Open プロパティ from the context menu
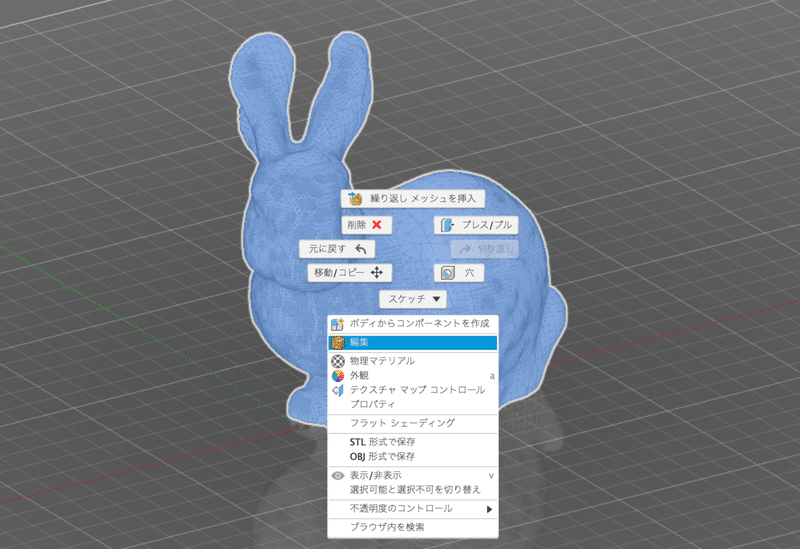This screenshot has height=549, width=800. [x=413, y=404]
